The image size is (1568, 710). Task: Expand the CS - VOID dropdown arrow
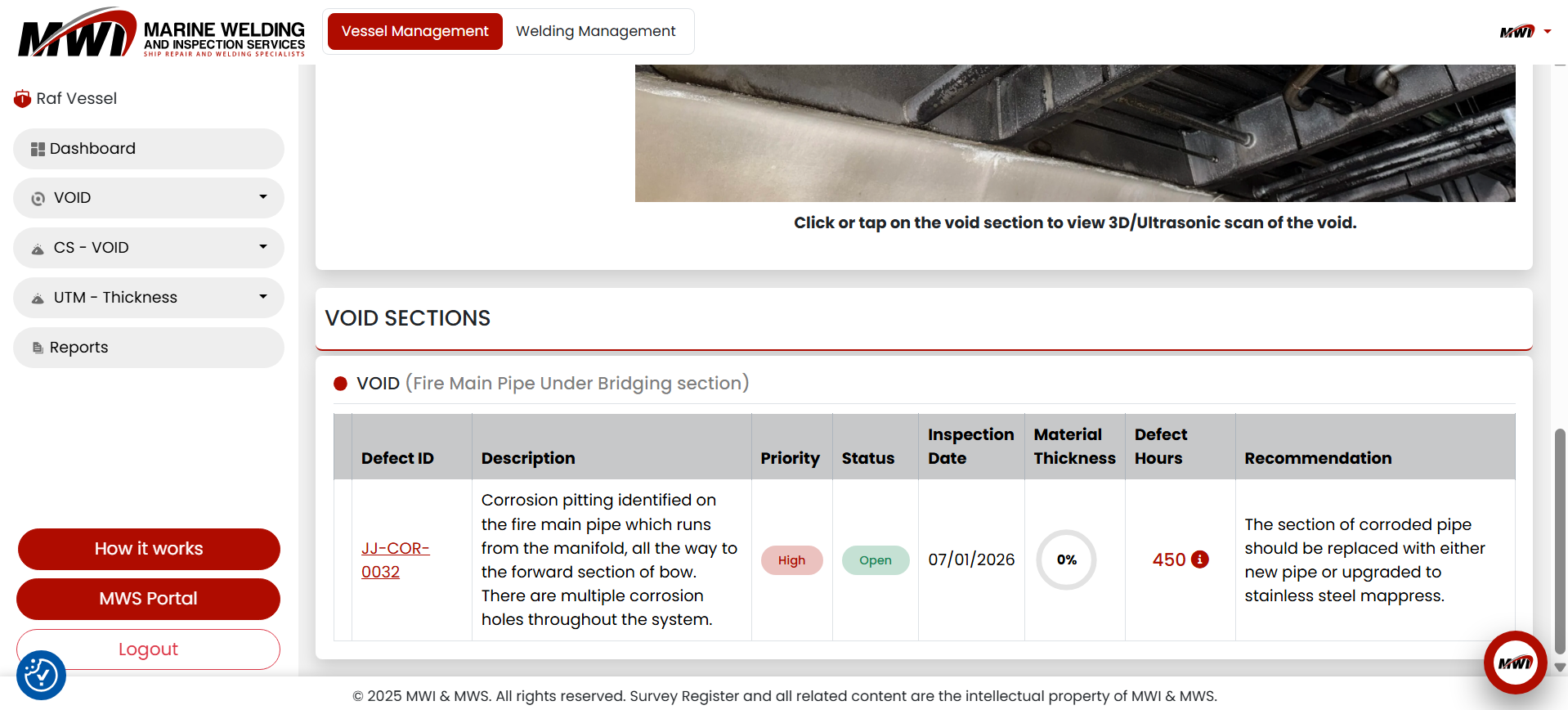[263, 247]
